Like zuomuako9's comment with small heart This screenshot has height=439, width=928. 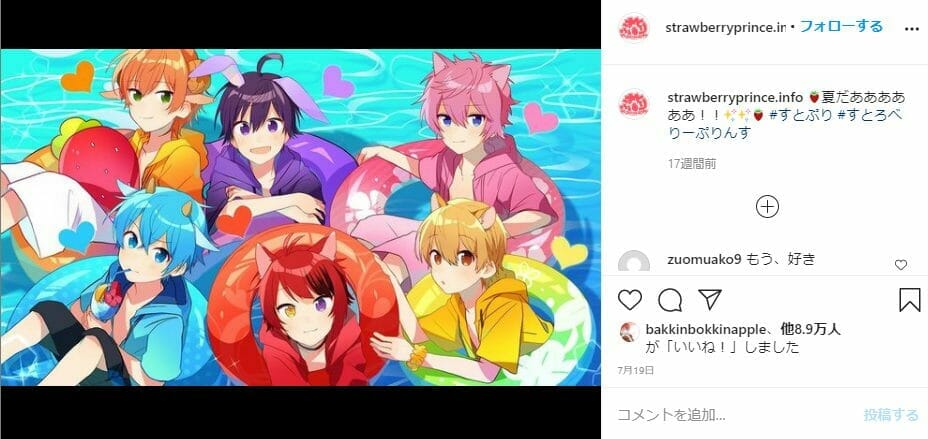pos(901,265)
